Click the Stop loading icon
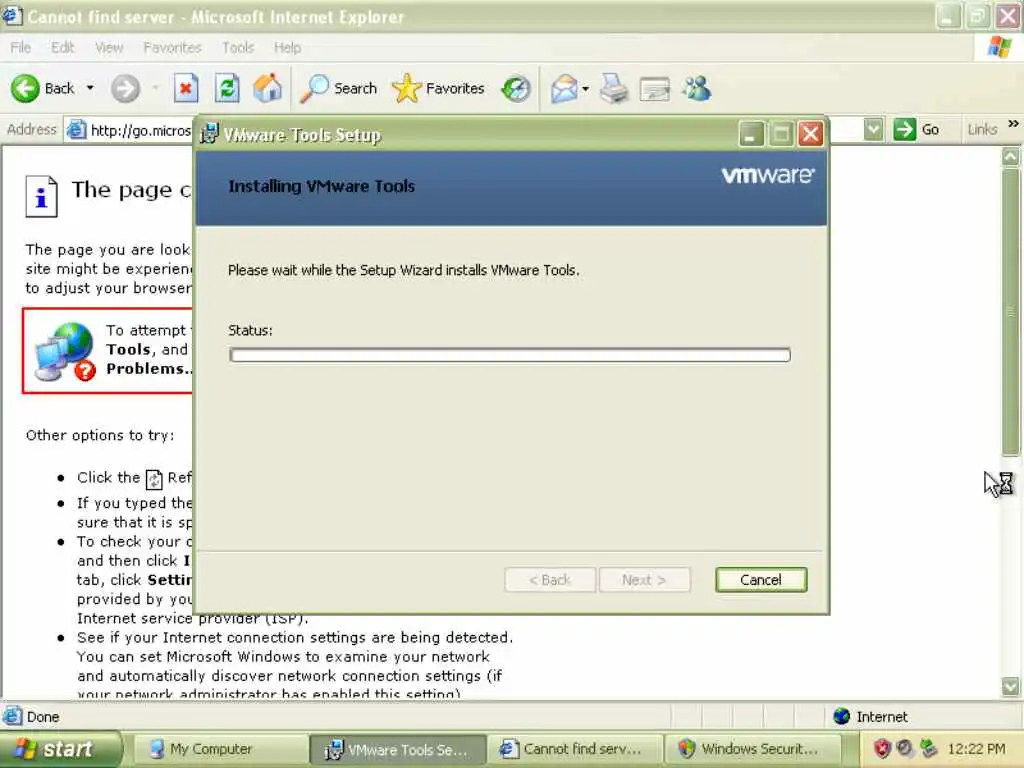The height and width of the screenshot is (768, 1024). 186,88
